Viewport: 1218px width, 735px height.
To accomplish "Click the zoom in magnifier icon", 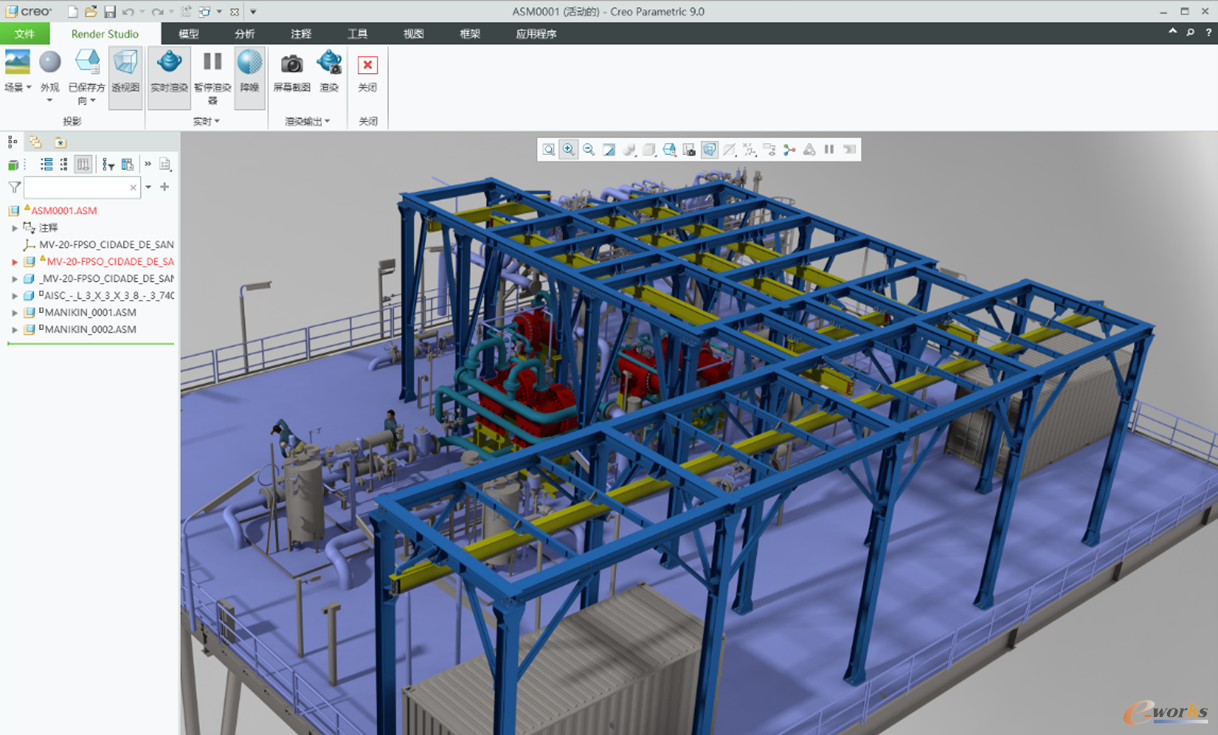I will pos(568,150).
